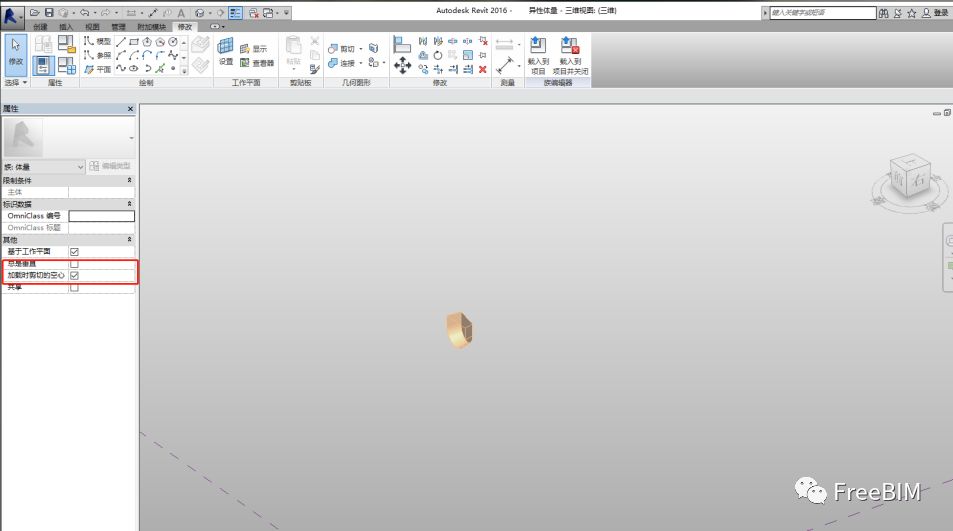Select the Text 'A' tool in quick access

pyautogui.click(x=181, y=12)
